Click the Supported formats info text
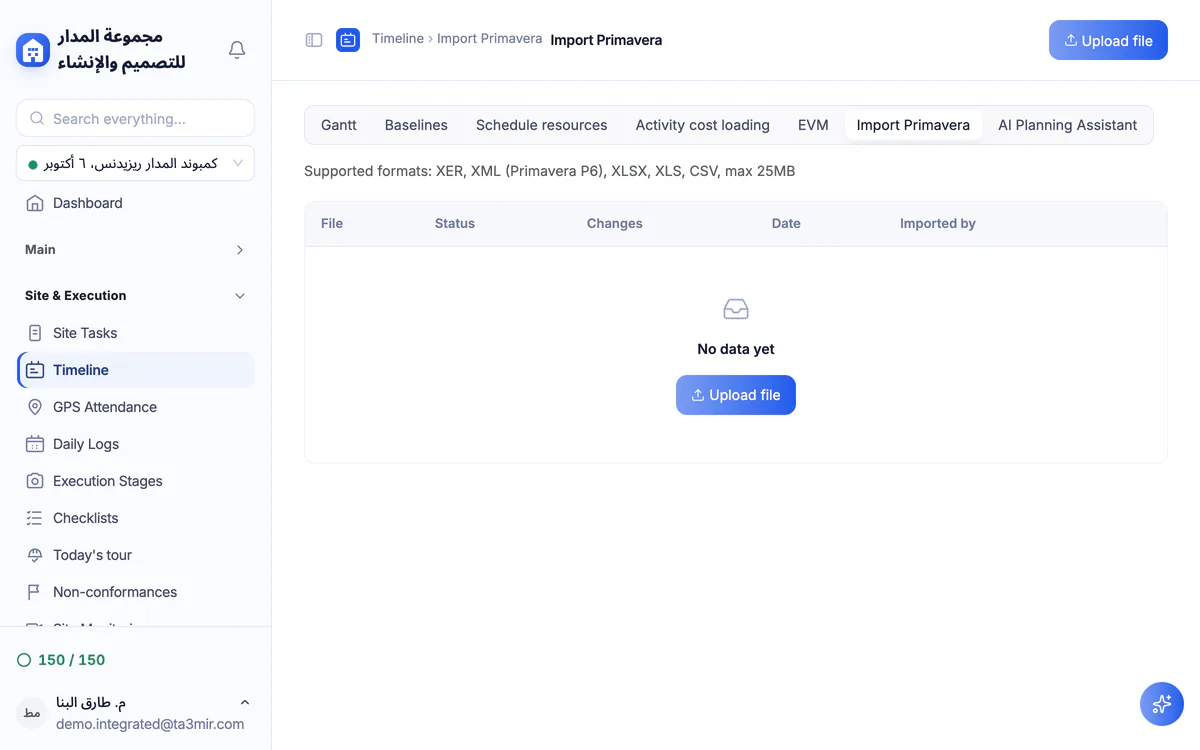 pos(550,171)
